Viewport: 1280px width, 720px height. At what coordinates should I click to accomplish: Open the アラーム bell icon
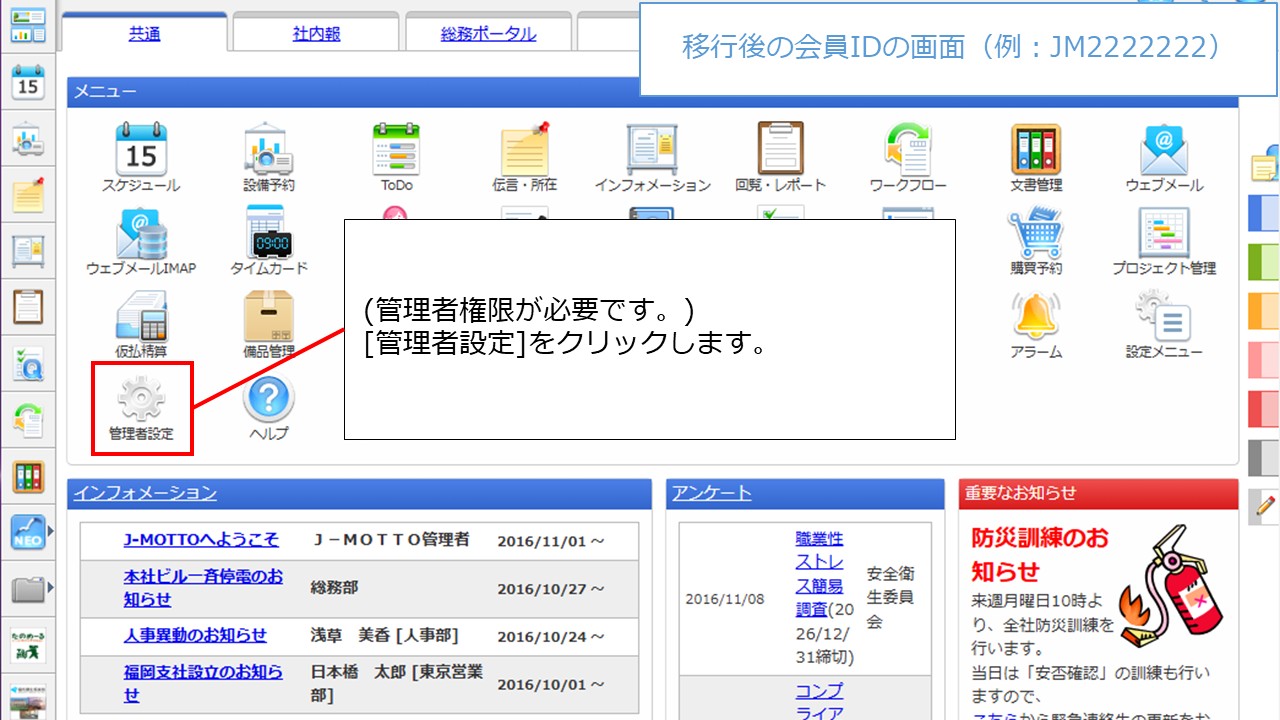pos(1035,318)
